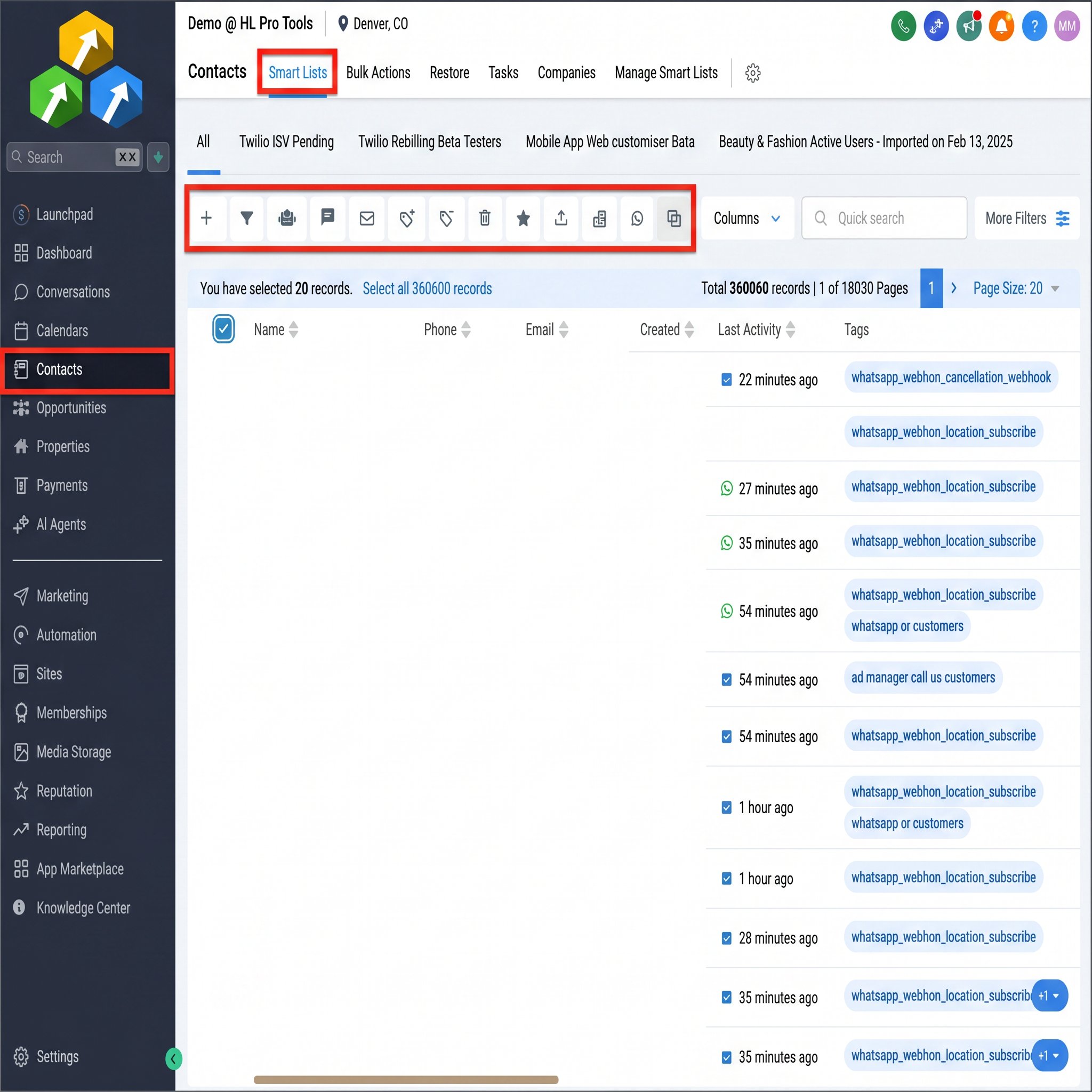Open the Columns dropdown
Screen dimensions: 1092x1092
pos(747,218)
